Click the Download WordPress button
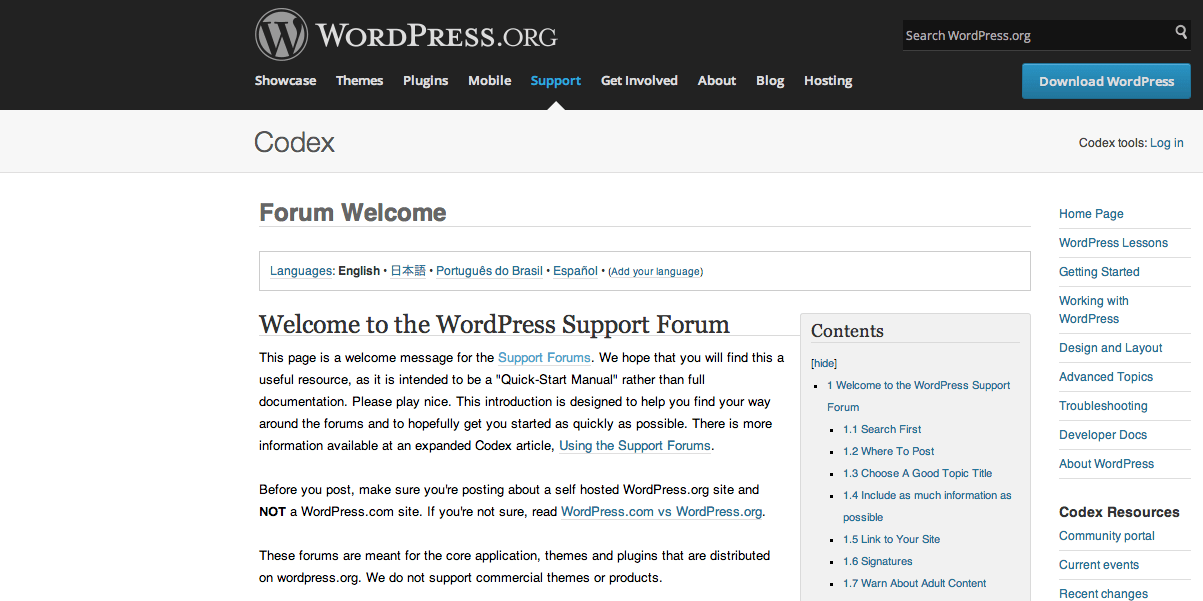This screenshot has width=1203, height=601. pos(1106,81)
